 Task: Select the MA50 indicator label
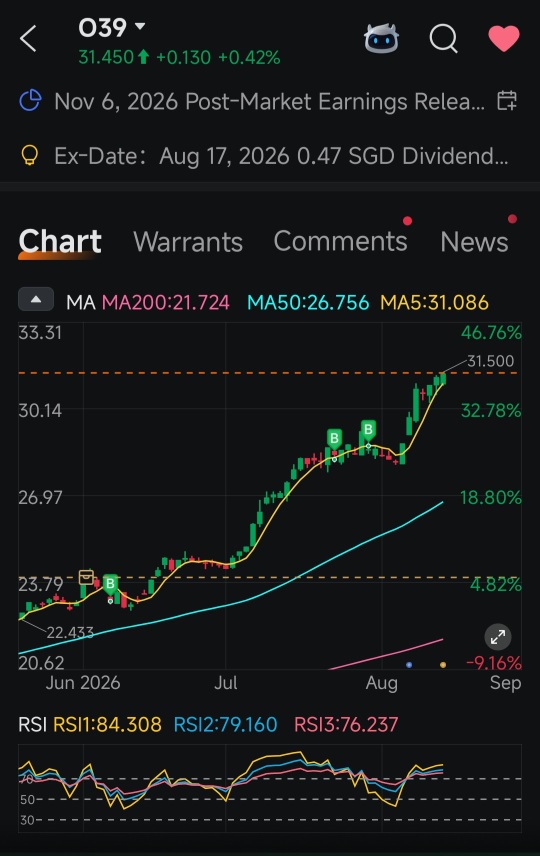(308, 302)
